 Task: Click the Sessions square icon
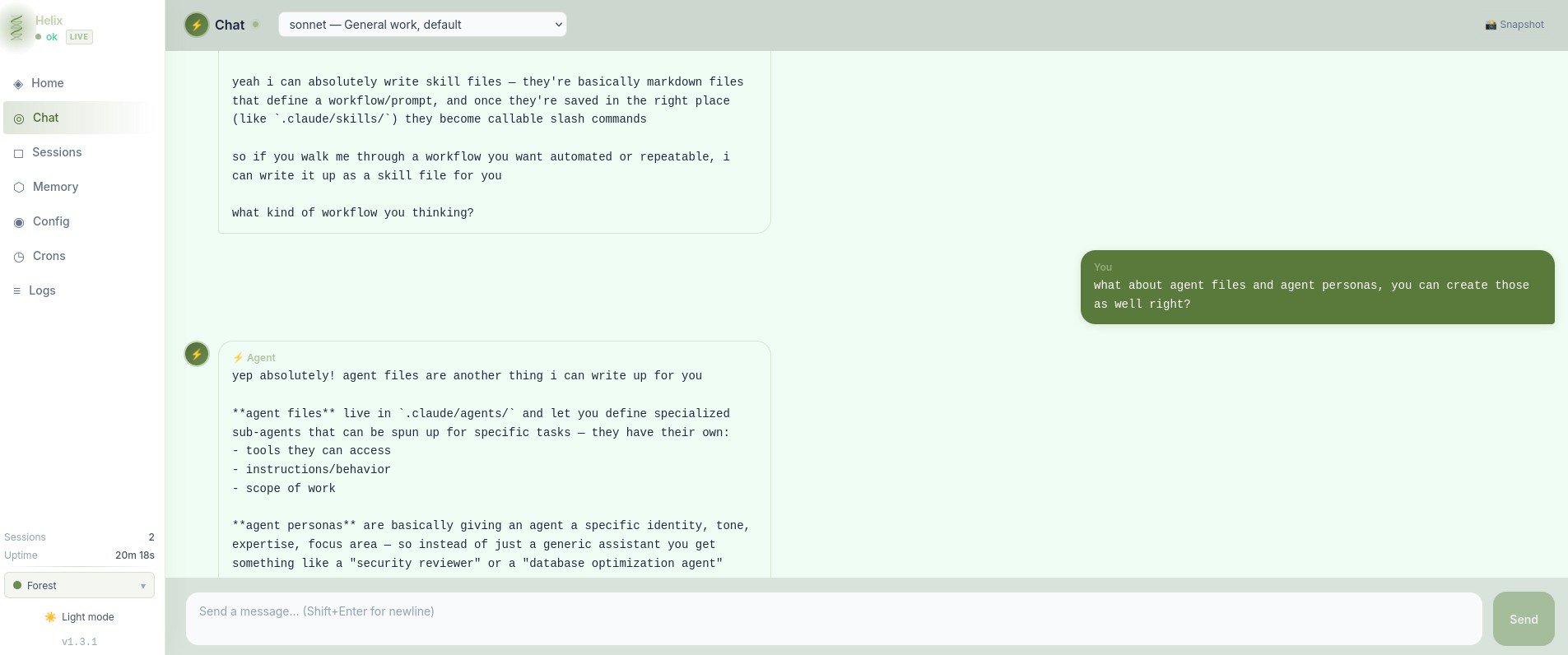tap(18, 153)
